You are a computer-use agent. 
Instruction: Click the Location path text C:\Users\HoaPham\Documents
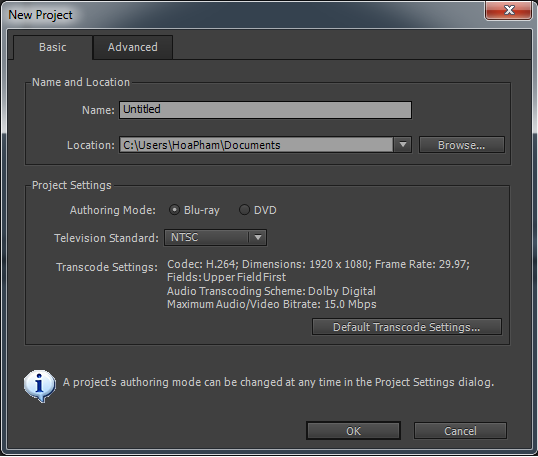202,145
